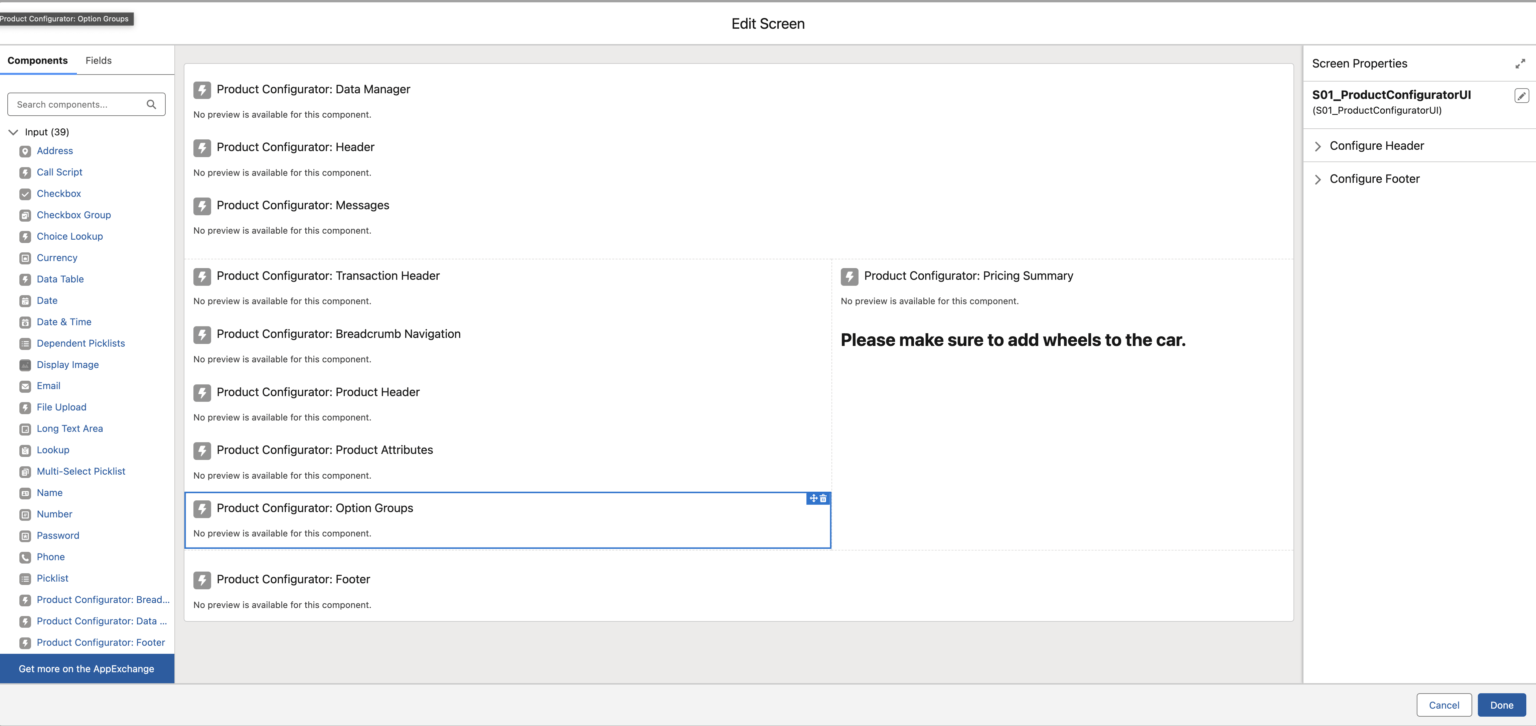Switch to the Fields tab

(98, 60)
